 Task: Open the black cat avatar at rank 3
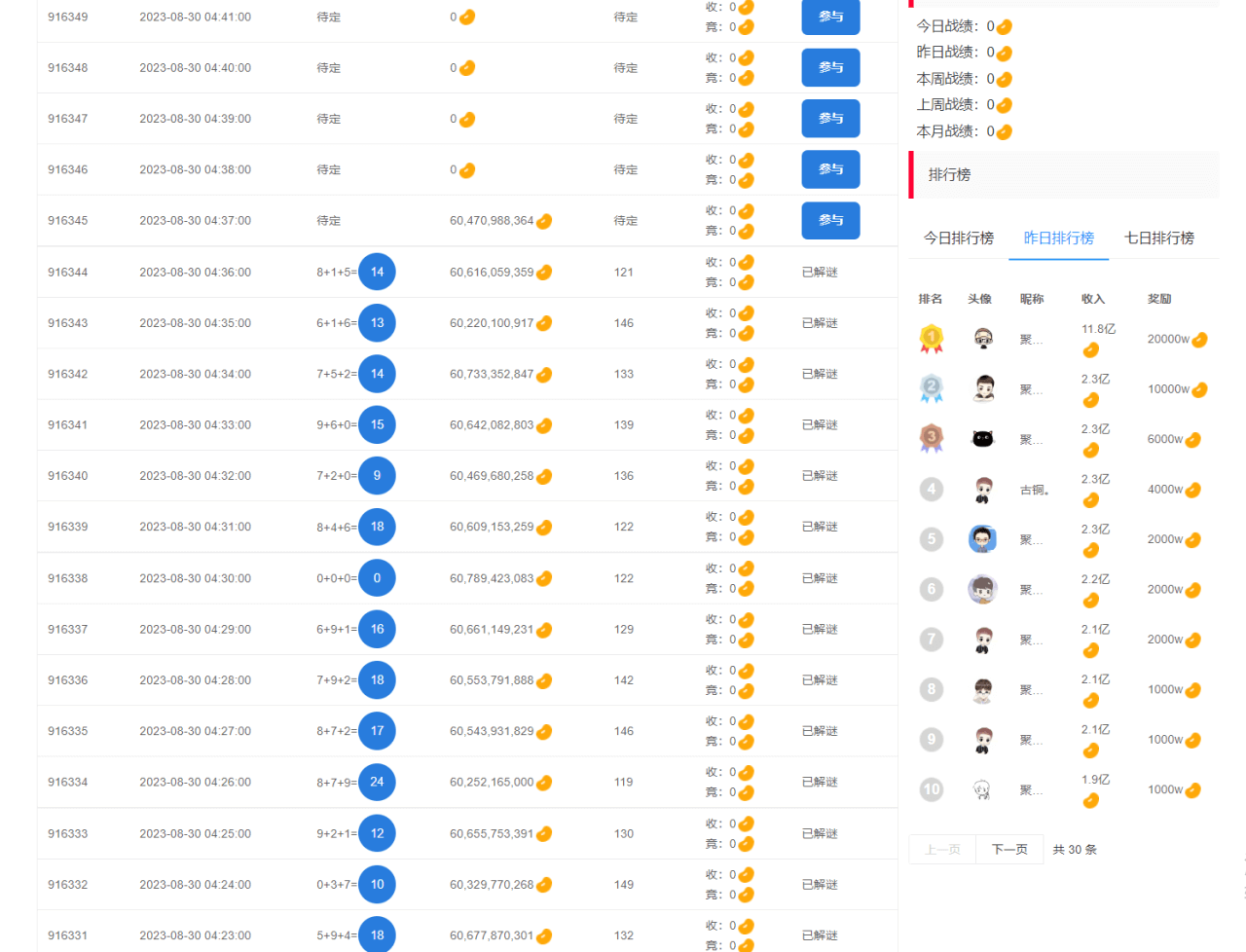coord(983,439)
